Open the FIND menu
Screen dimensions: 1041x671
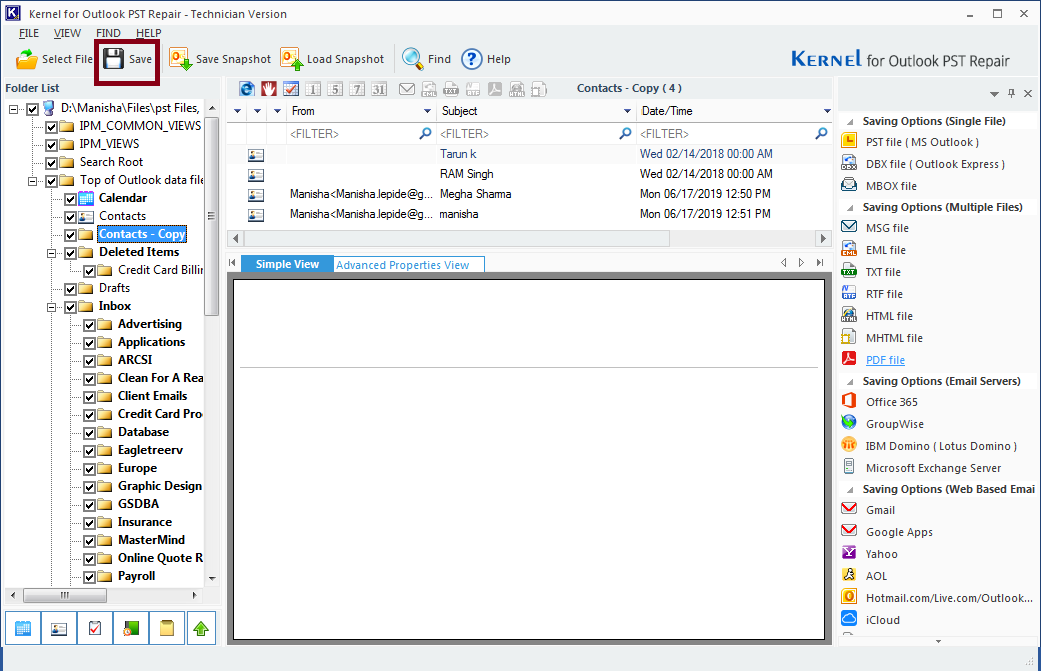[x=108, y=33]
